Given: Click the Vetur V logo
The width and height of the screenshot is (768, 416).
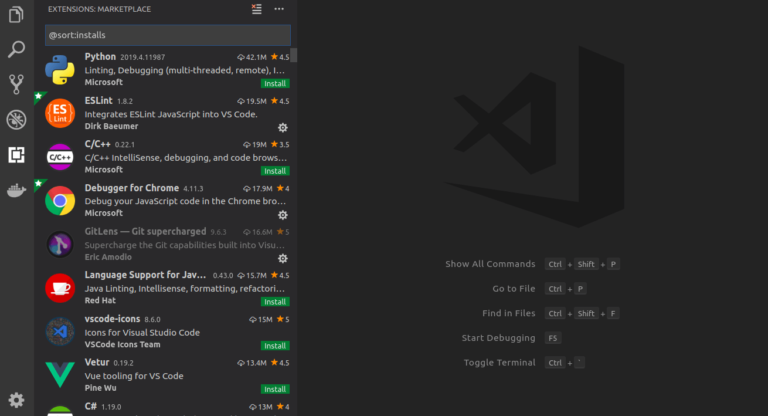Looking at the screenshot, I should pos(60,374).
